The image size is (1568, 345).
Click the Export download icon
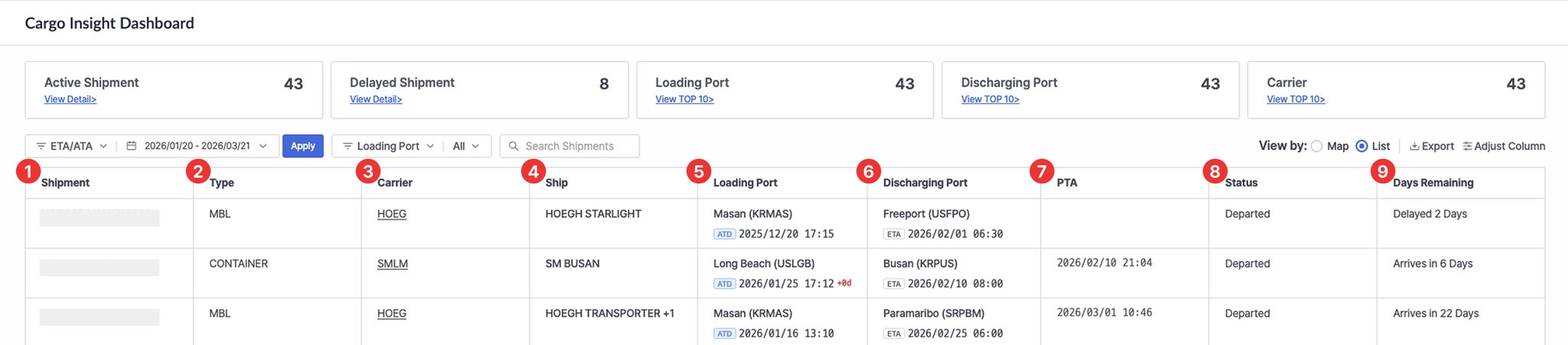coord(1414,146)
